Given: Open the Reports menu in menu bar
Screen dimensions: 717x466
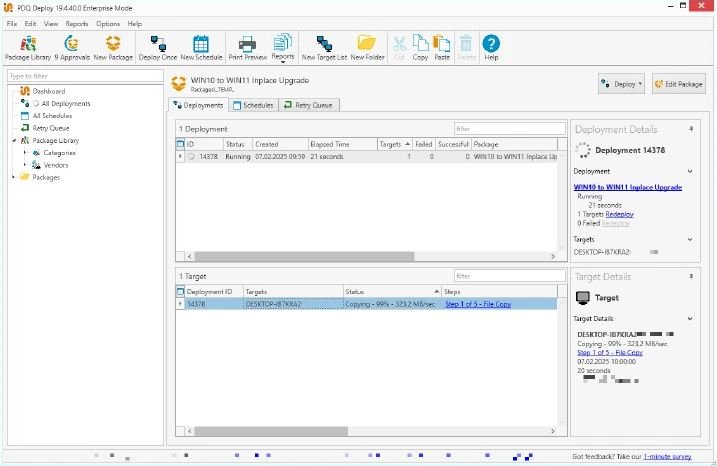Looking at the screenshot, I should 77,24.
